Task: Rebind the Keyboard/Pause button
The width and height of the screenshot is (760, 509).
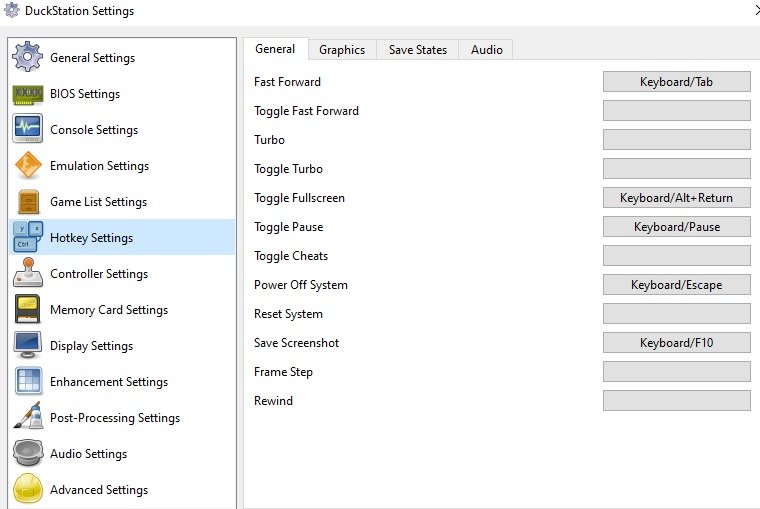Action: coord(677,227)
